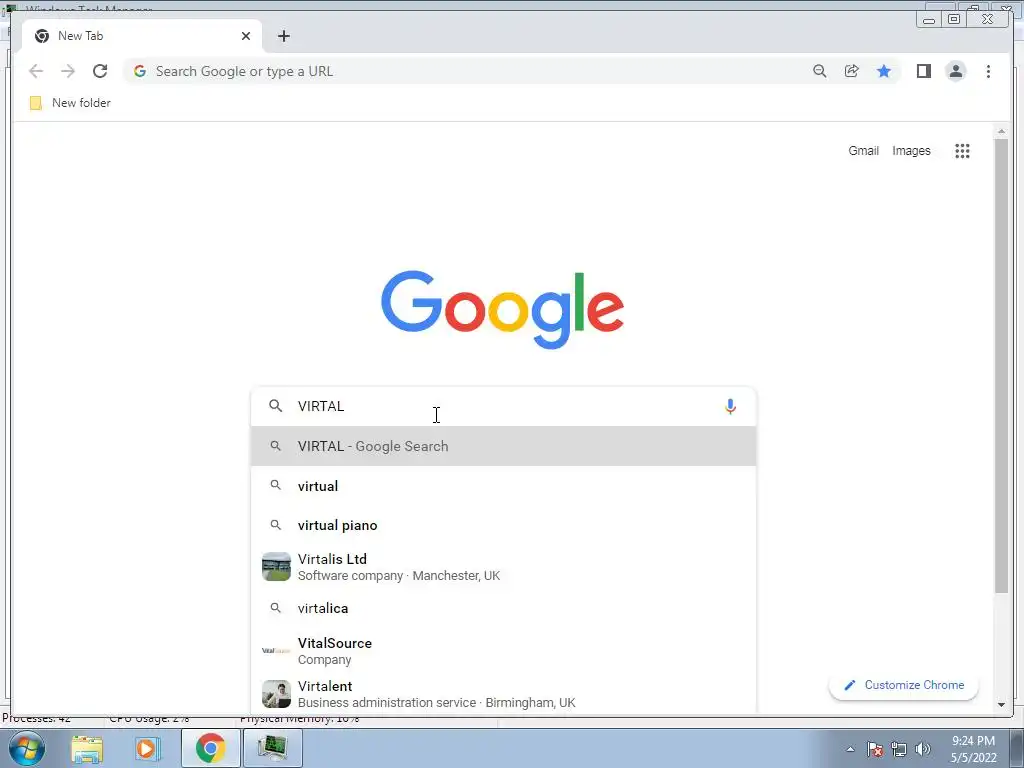The width and height of the screenshot is (1024, 768).
Task: Close the New Tab tab
Action: coord(246,36)
